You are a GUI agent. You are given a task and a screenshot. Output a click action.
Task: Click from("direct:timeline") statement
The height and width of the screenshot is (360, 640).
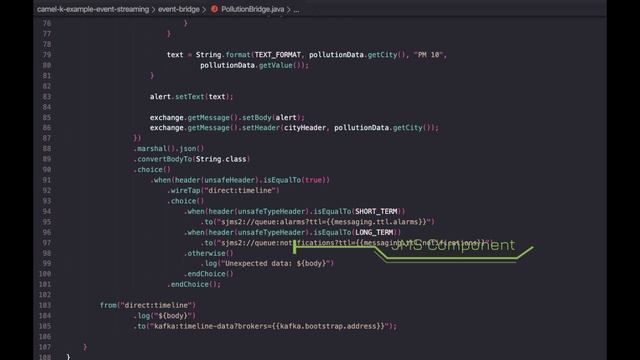coord(148,305)
